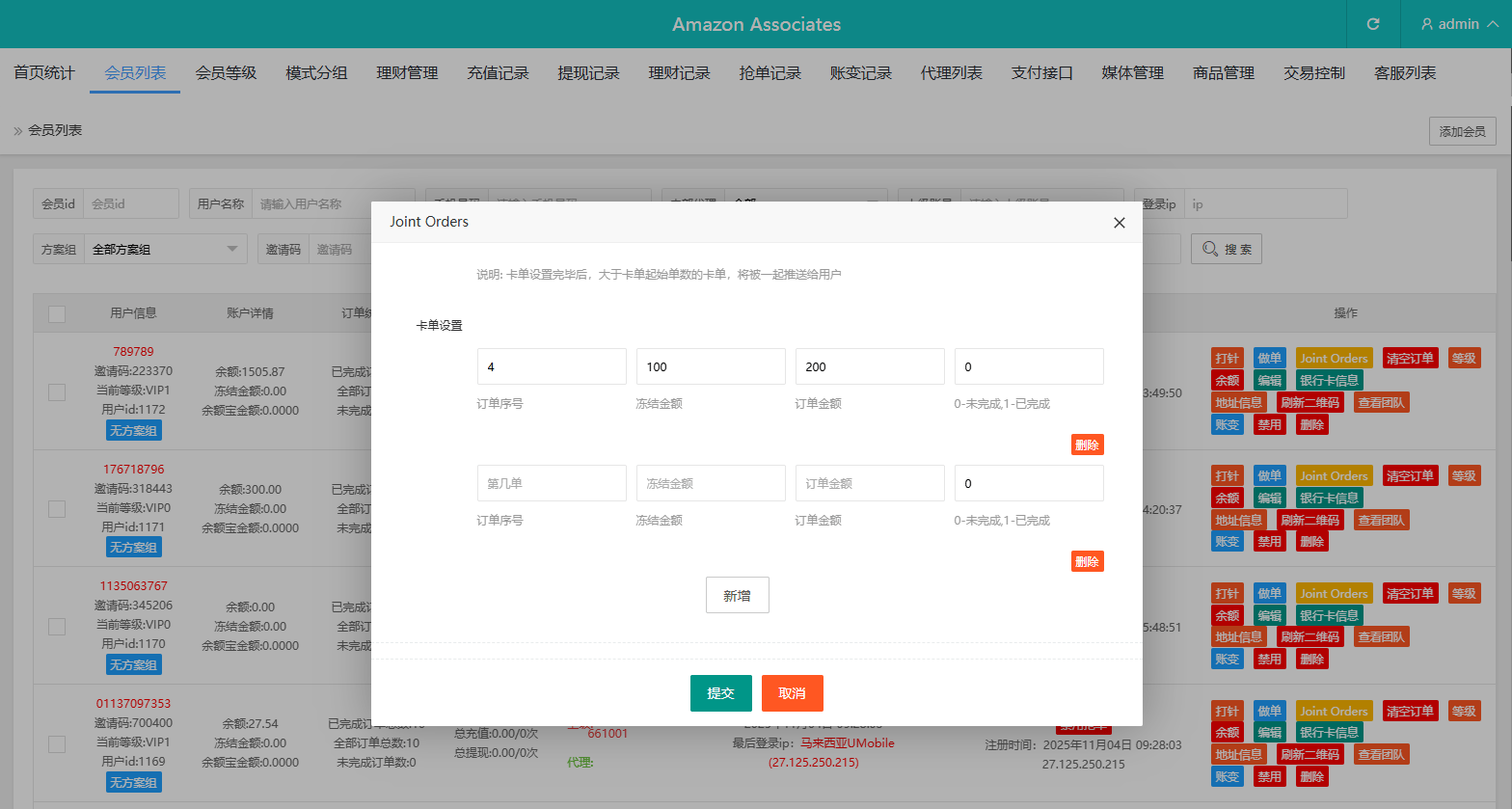Click the order number field containing 4
The image size is (1512, 809).
552,367
